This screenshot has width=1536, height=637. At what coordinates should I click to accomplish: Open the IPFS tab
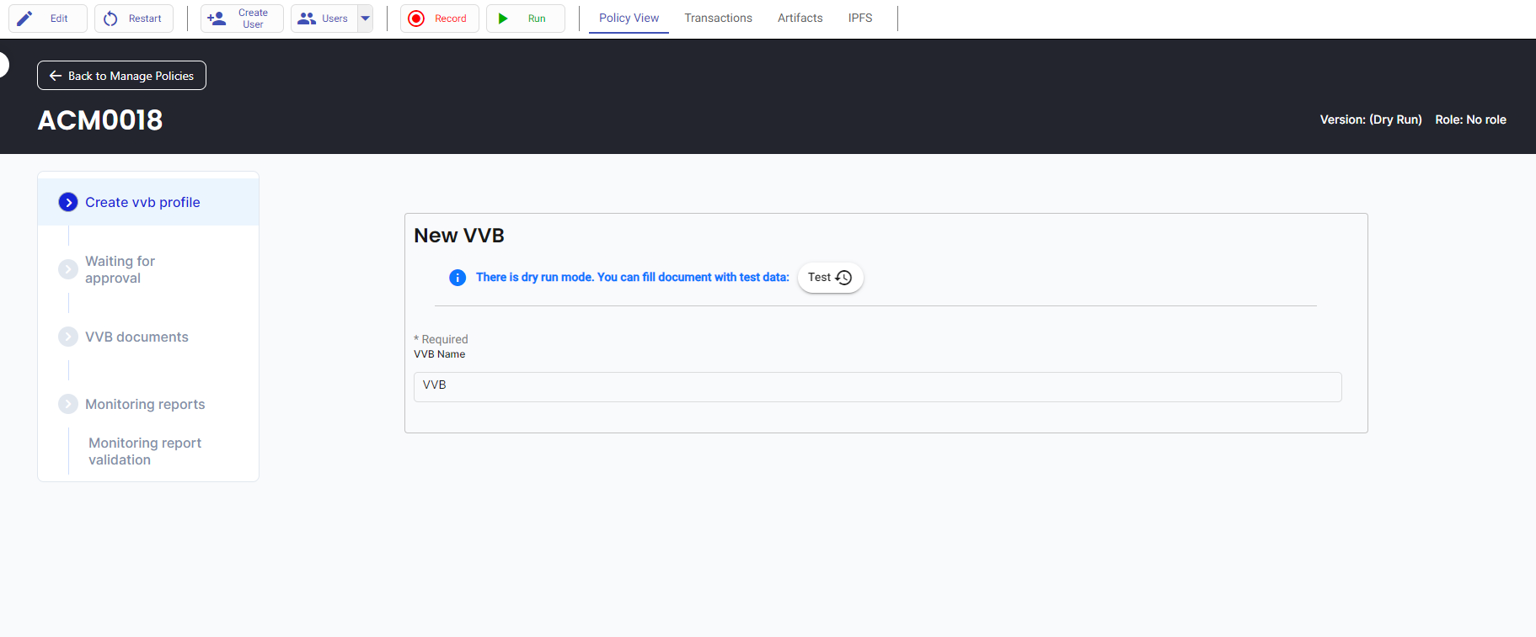tap(860, 18)
